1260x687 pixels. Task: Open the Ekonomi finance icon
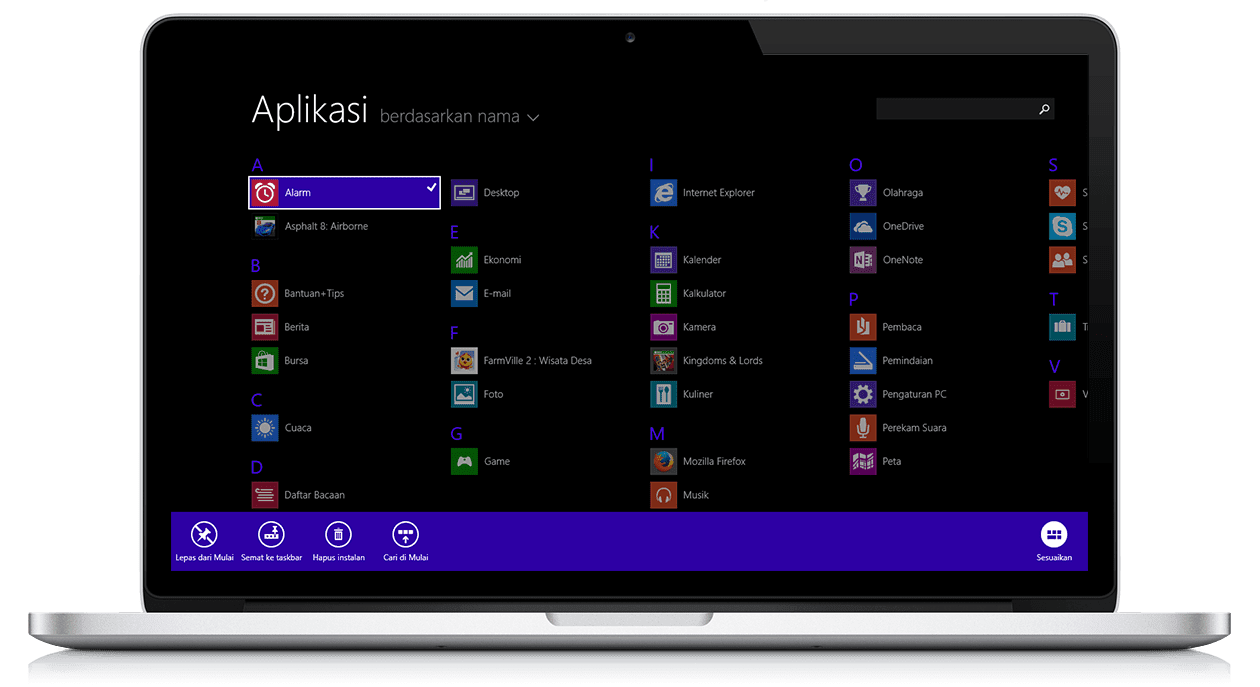[464, 259]
